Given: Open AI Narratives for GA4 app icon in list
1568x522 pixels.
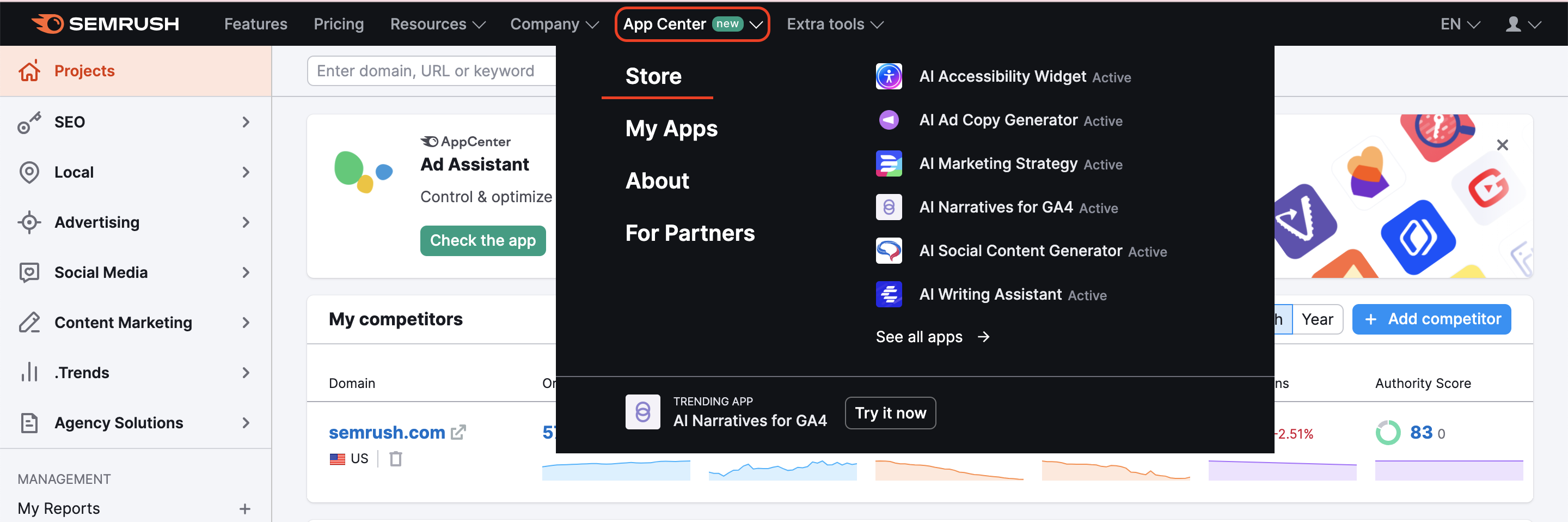Looking at the screenshot, I should [x=889, y=207].
